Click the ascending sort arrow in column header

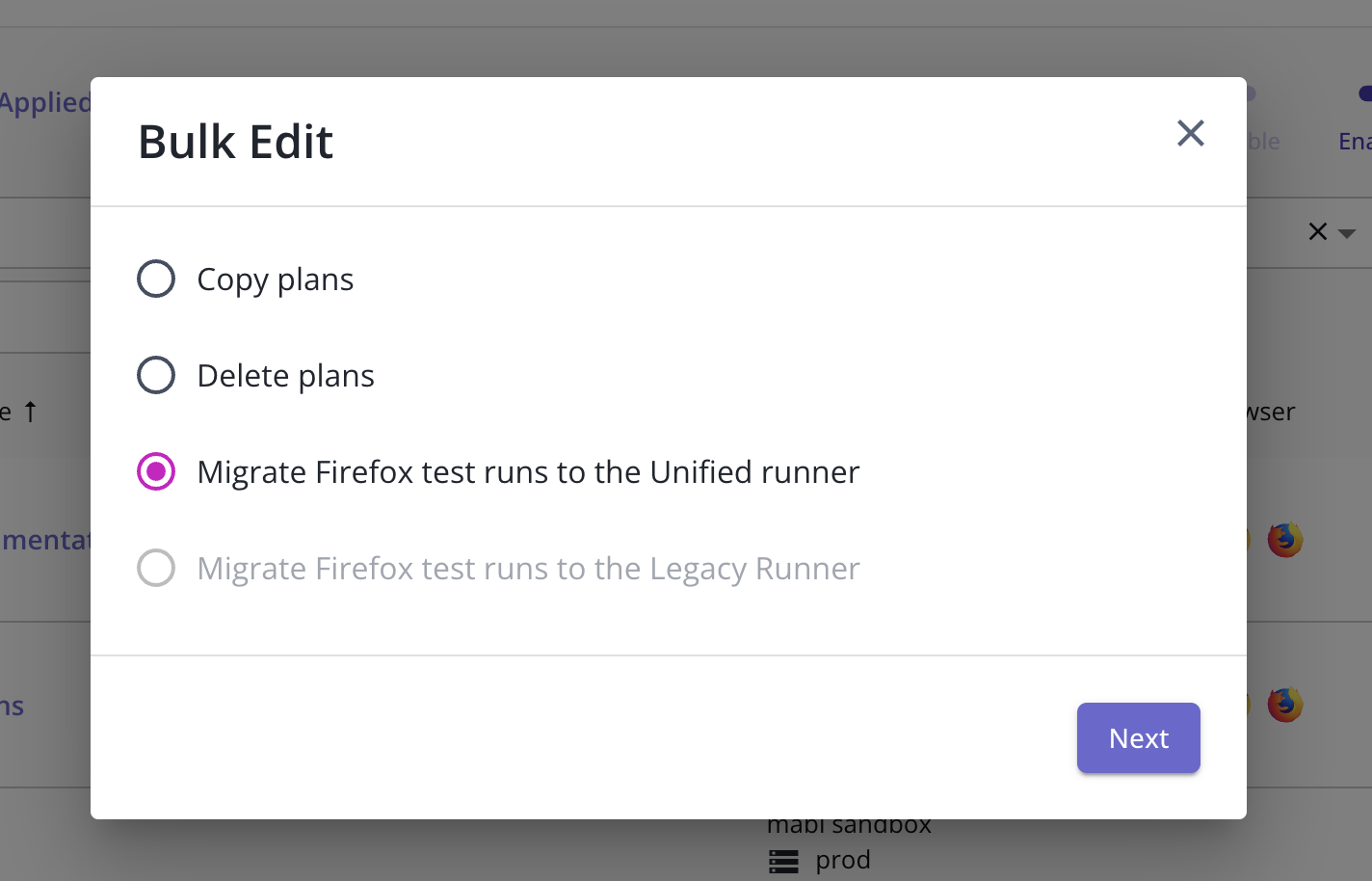click(x=30, y=412)
